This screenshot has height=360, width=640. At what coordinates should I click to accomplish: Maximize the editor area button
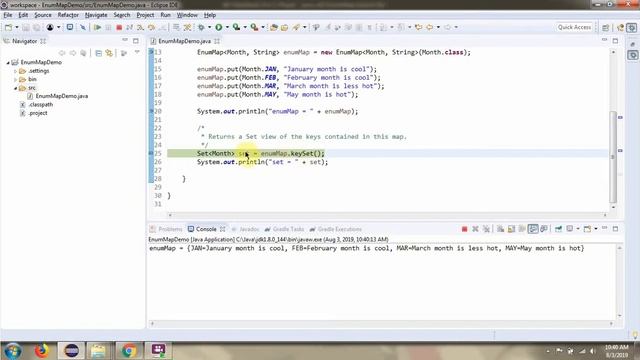pyautogui.click(x=615, y=41)
